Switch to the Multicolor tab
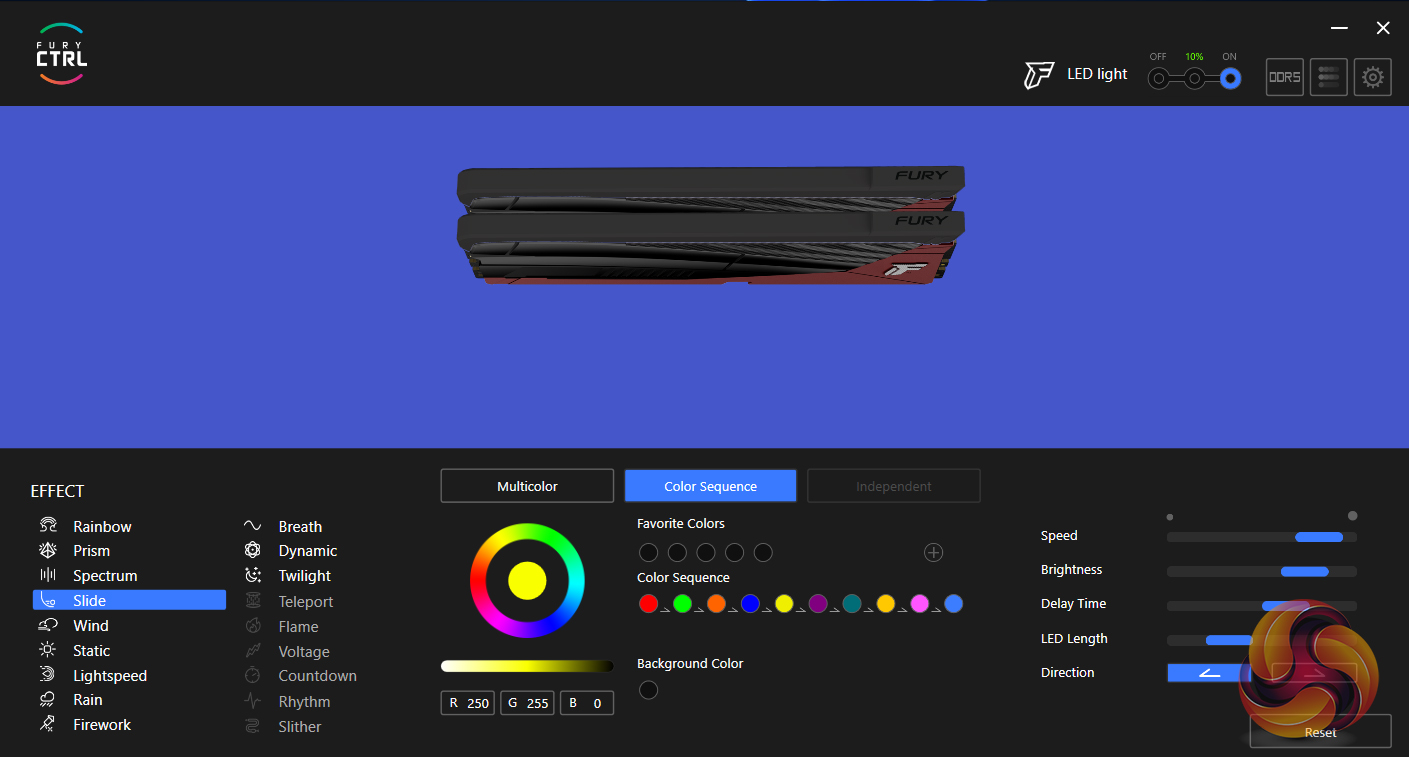 (527, 486)
